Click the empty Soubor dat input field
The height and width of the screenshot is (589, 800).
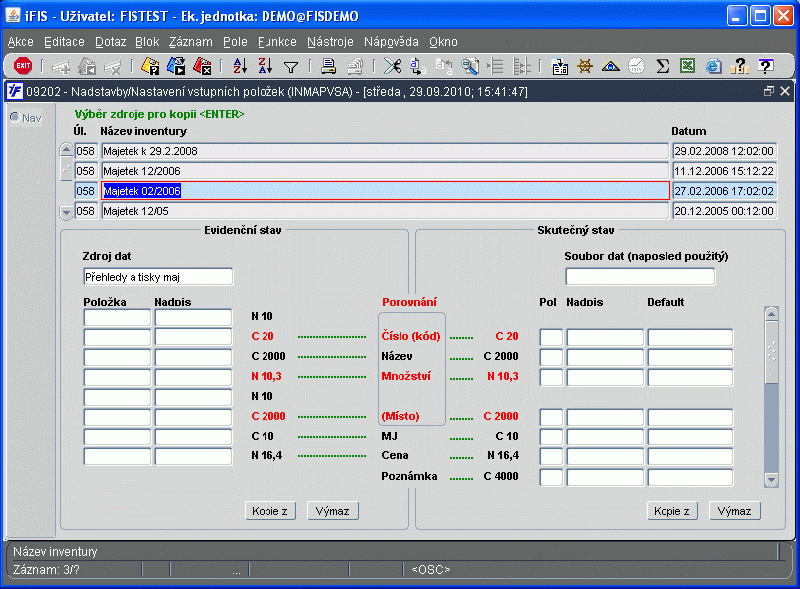click(x=640, y=277)
